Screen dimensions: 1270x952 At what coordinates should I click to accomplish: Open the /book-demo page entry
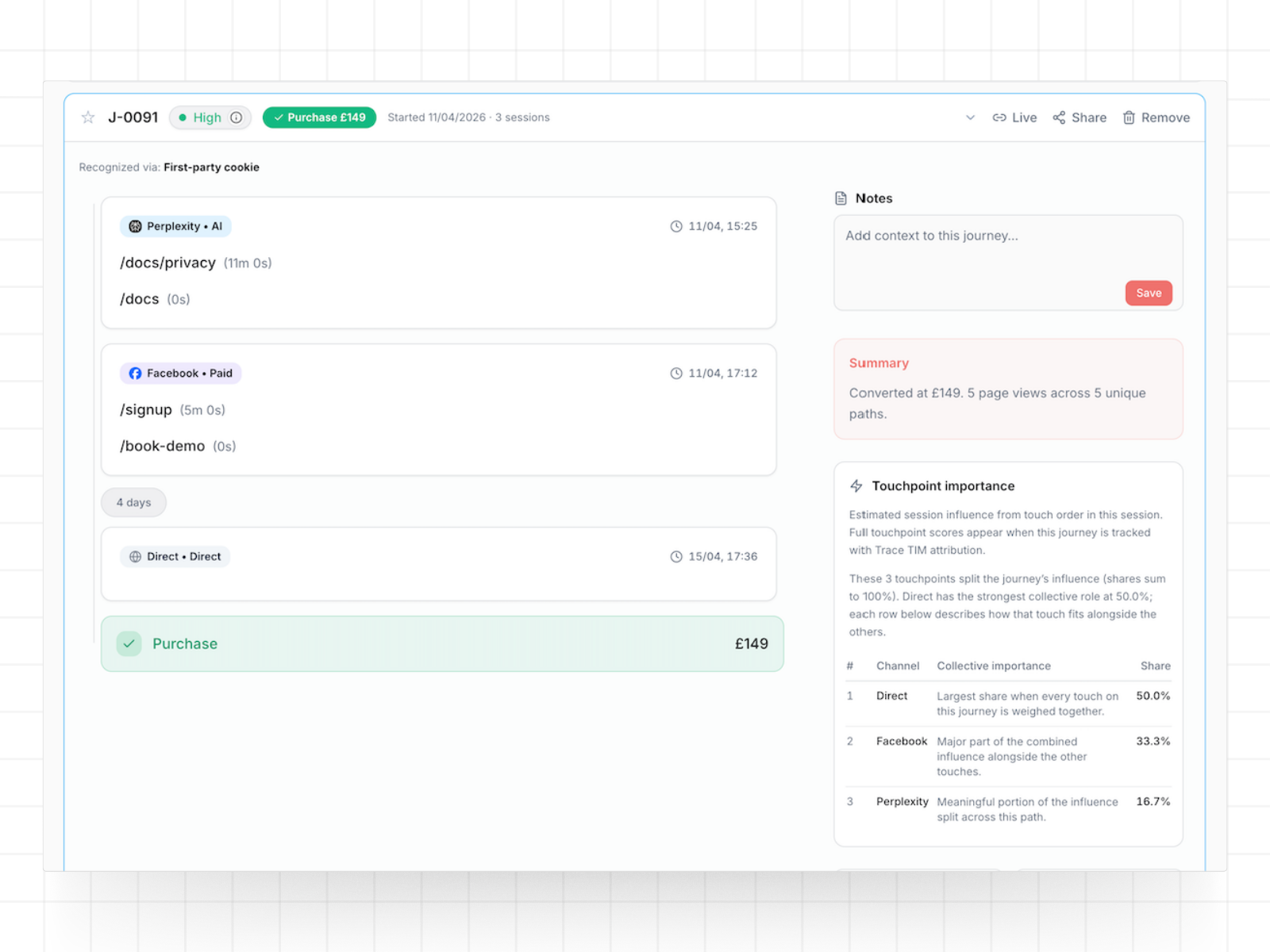point(162,446)
